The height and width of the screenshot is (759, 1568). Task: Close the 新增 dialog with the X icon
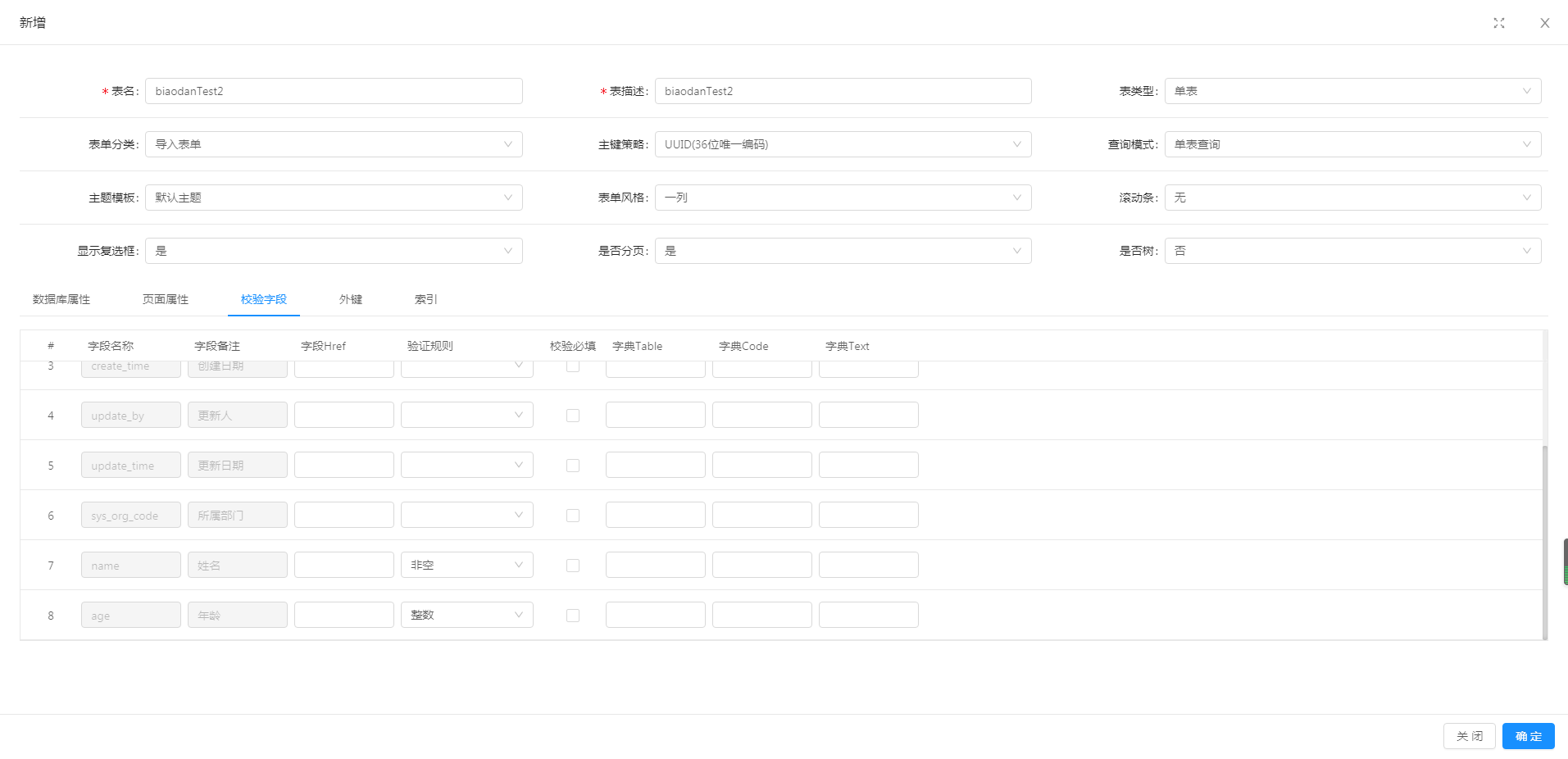pos(1545,23)
